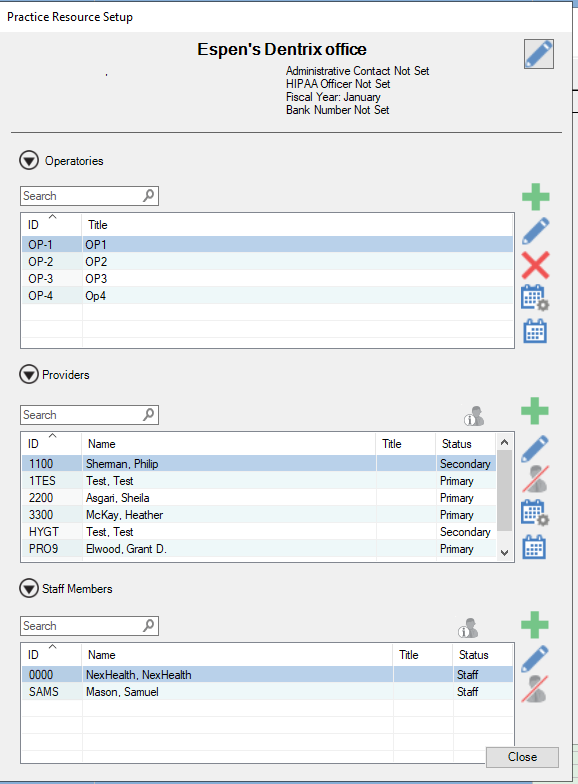Collapse the Staff Members section

click(x=29, y=588)
